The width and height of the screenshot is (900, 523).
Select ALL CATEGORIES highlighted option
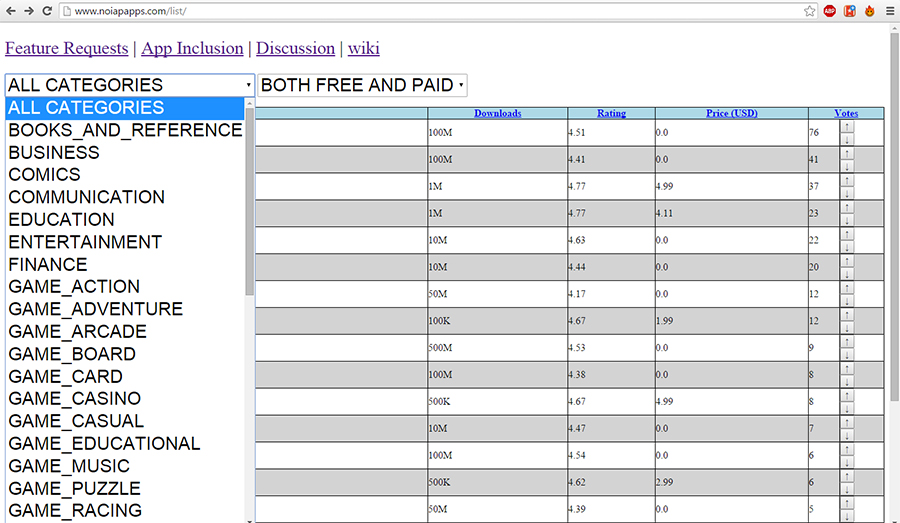(125, 108)
